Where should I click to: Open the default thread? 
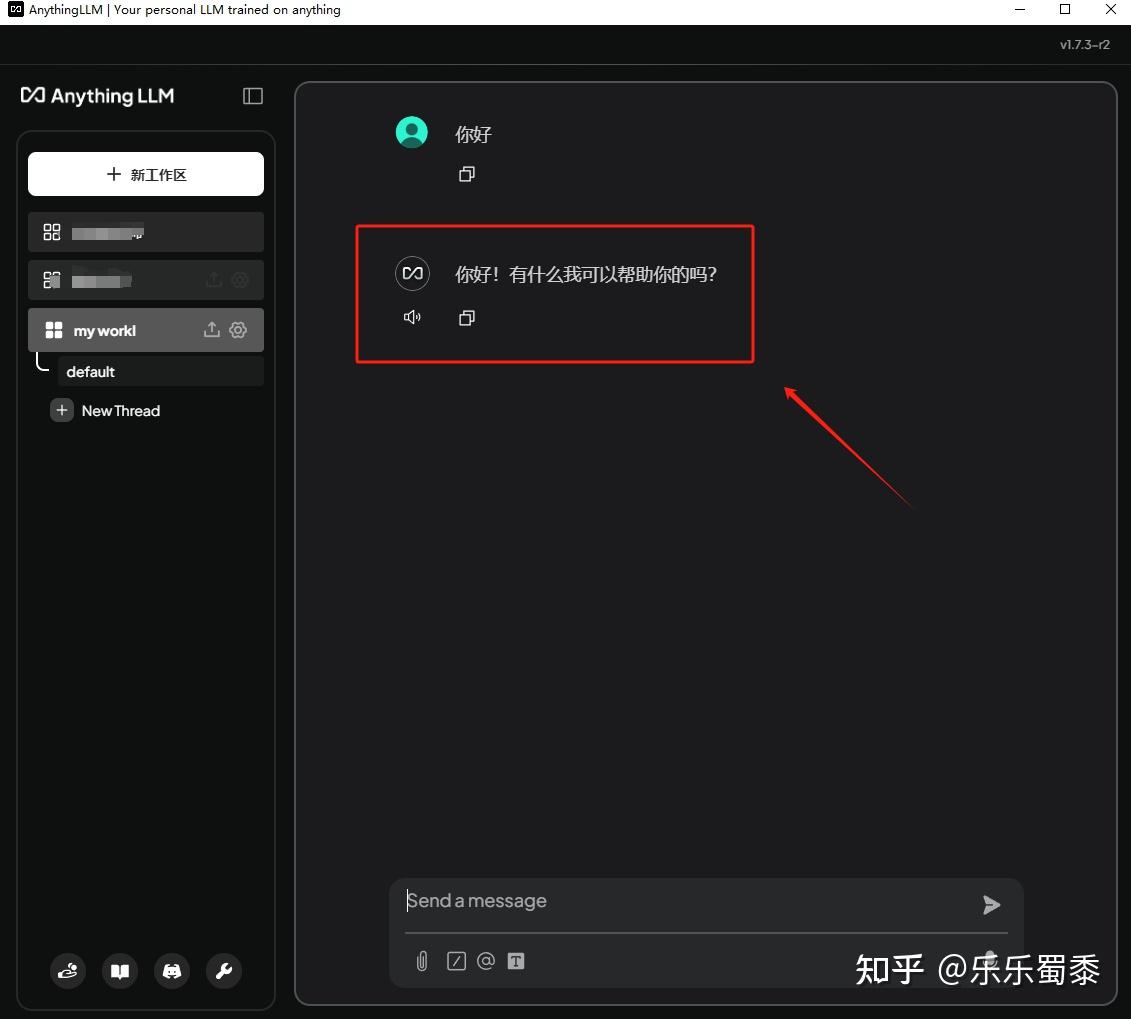160,371
